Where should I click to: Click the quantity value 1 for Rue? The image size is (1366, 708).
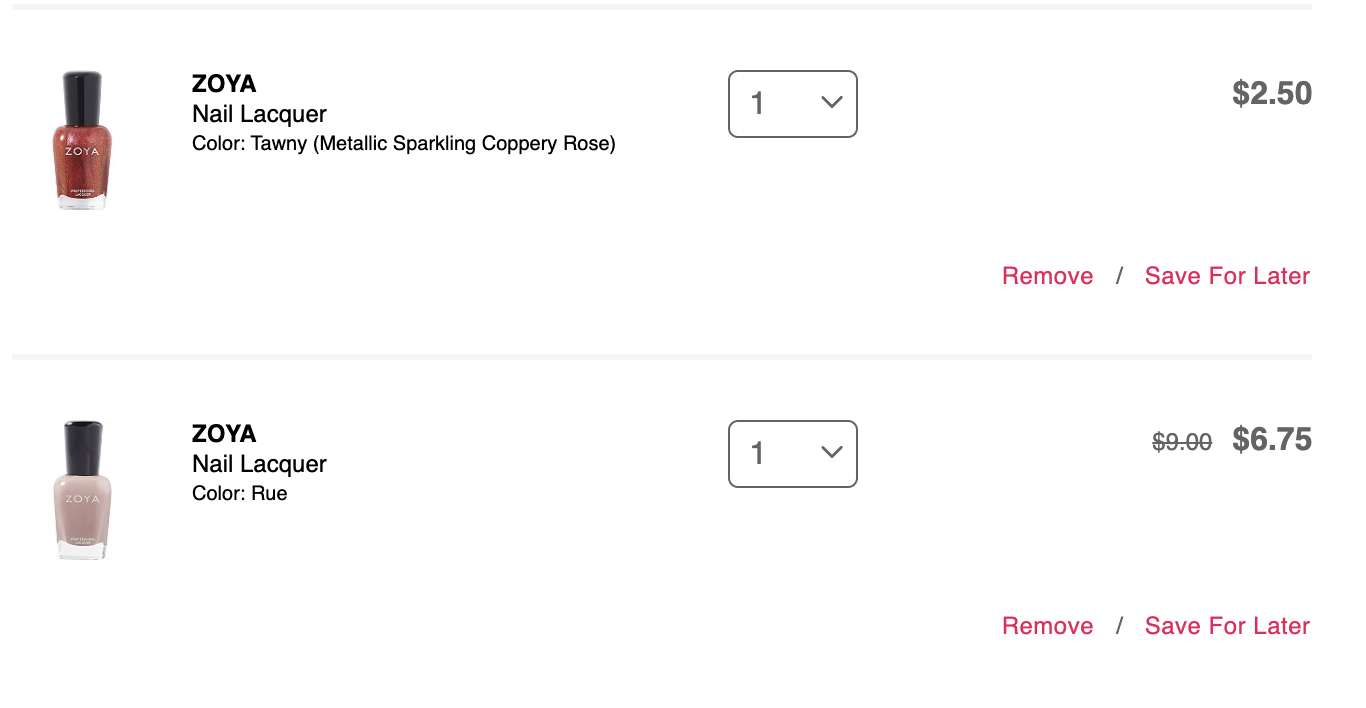757,453
